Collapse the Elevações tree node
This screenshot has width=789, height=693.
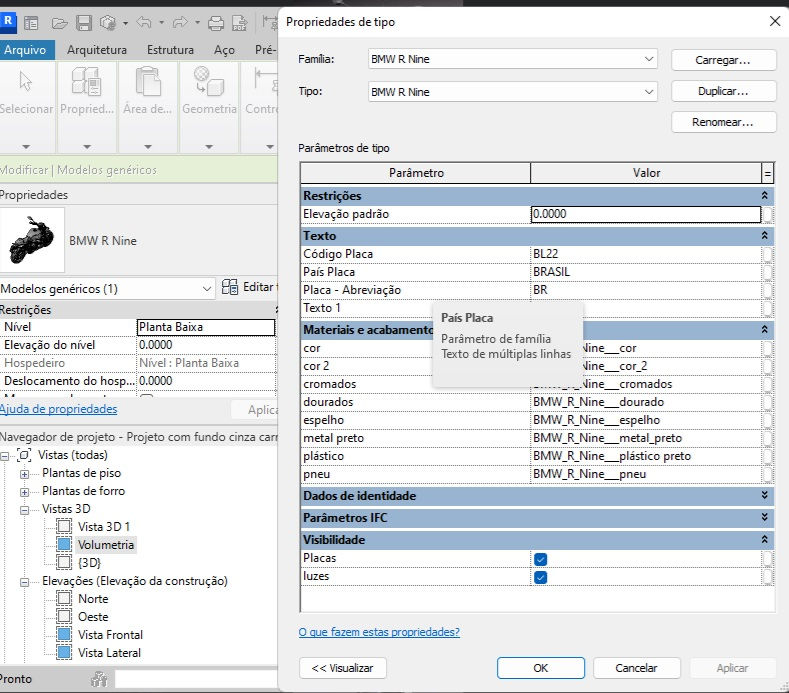tap(24, 582)
